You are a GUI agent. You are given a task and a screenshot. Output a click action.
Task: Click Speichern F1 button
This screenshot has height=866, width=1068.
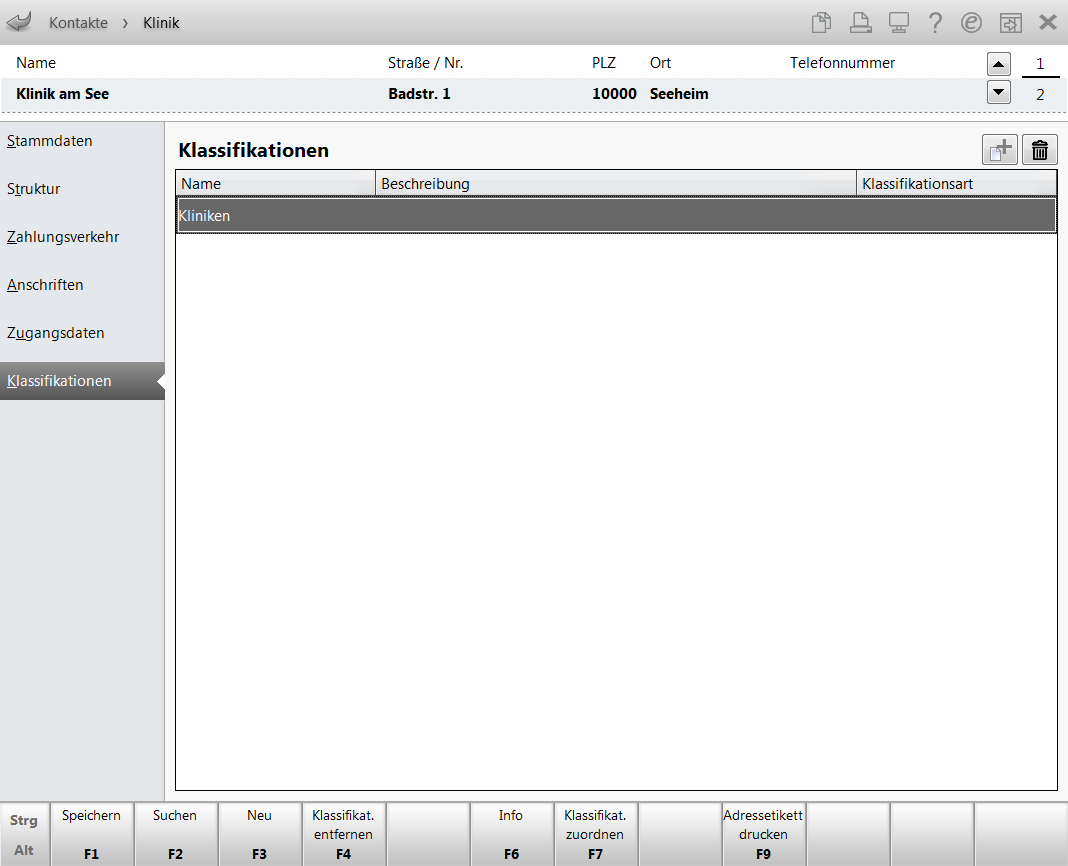pos(91,834)
